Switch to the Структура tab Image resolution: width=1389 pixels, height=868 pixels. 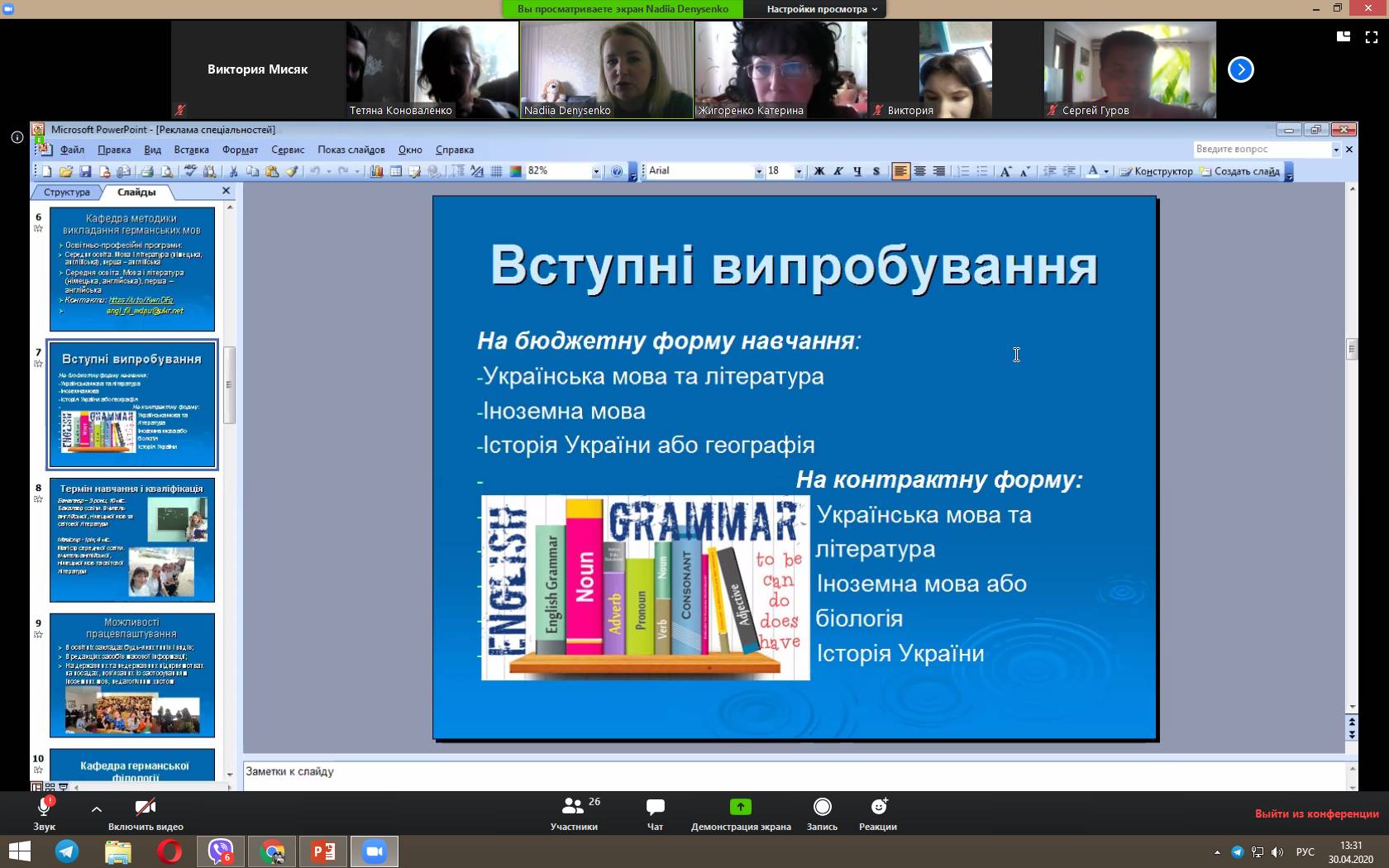[x=67, y=192]
